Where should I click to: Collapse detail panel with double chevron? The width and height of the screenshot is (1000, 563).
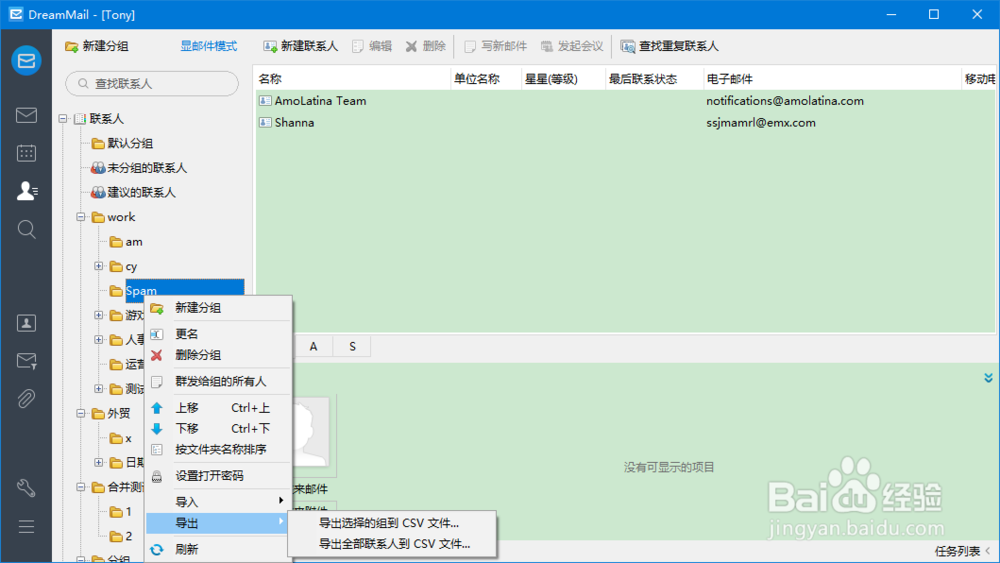coord(988,378)
